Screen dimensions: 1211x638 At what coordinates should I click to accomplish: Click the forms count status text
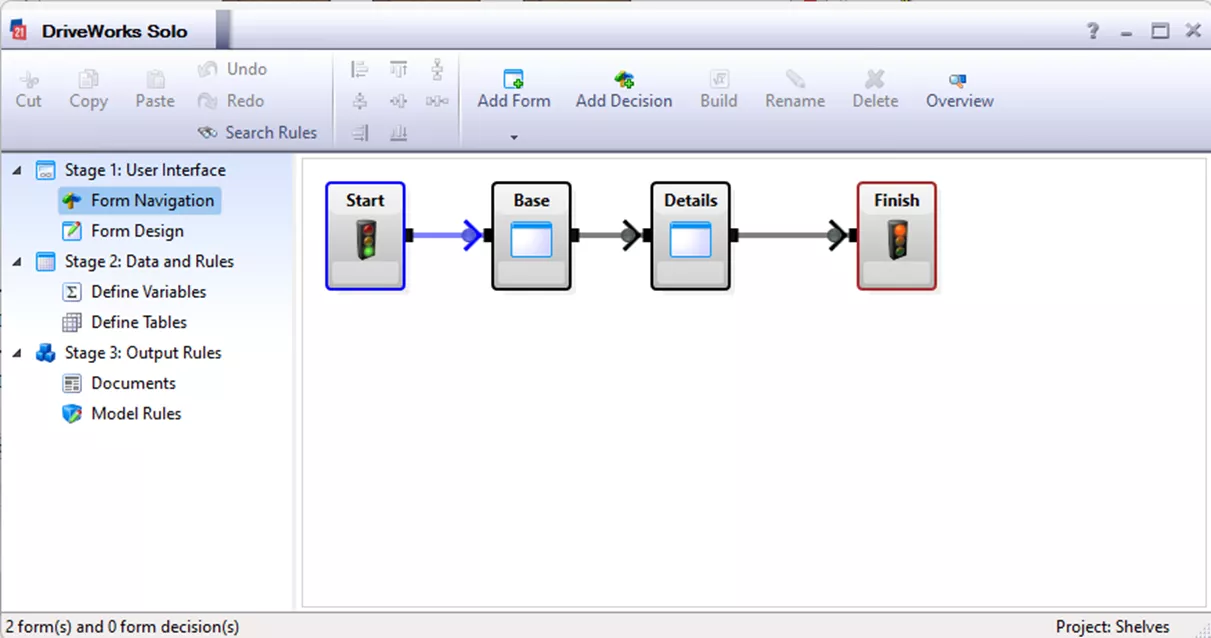coord(122,627)
